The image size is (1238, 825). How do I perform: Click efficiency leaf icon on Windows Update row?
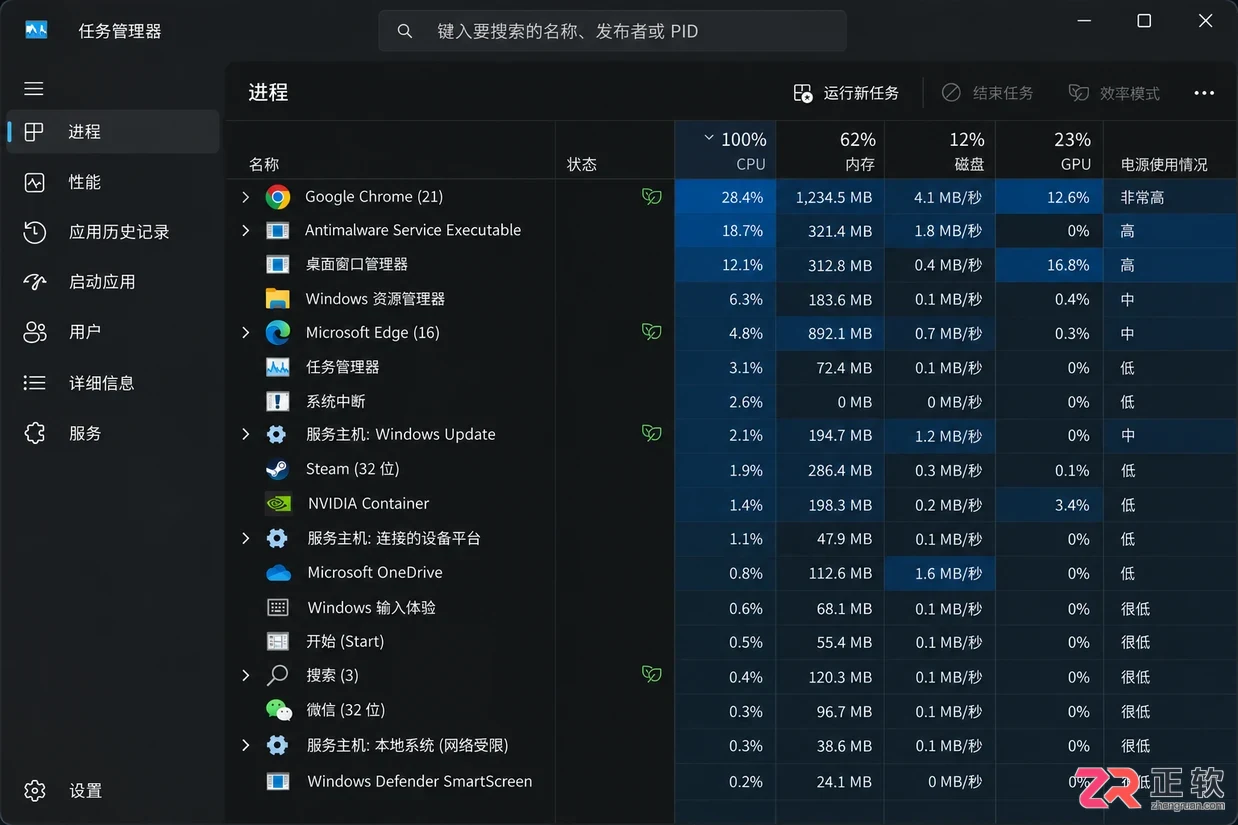click(x=652, y=433)
